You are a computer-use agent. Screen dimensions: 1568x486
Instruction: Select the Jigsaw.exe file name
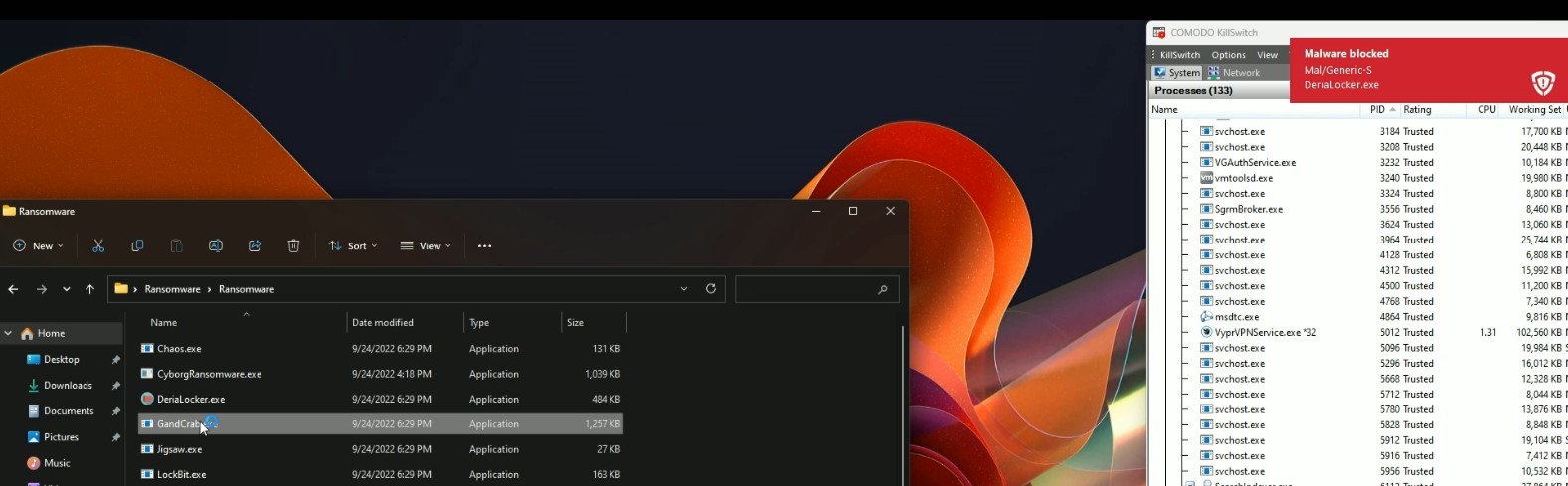179,449
